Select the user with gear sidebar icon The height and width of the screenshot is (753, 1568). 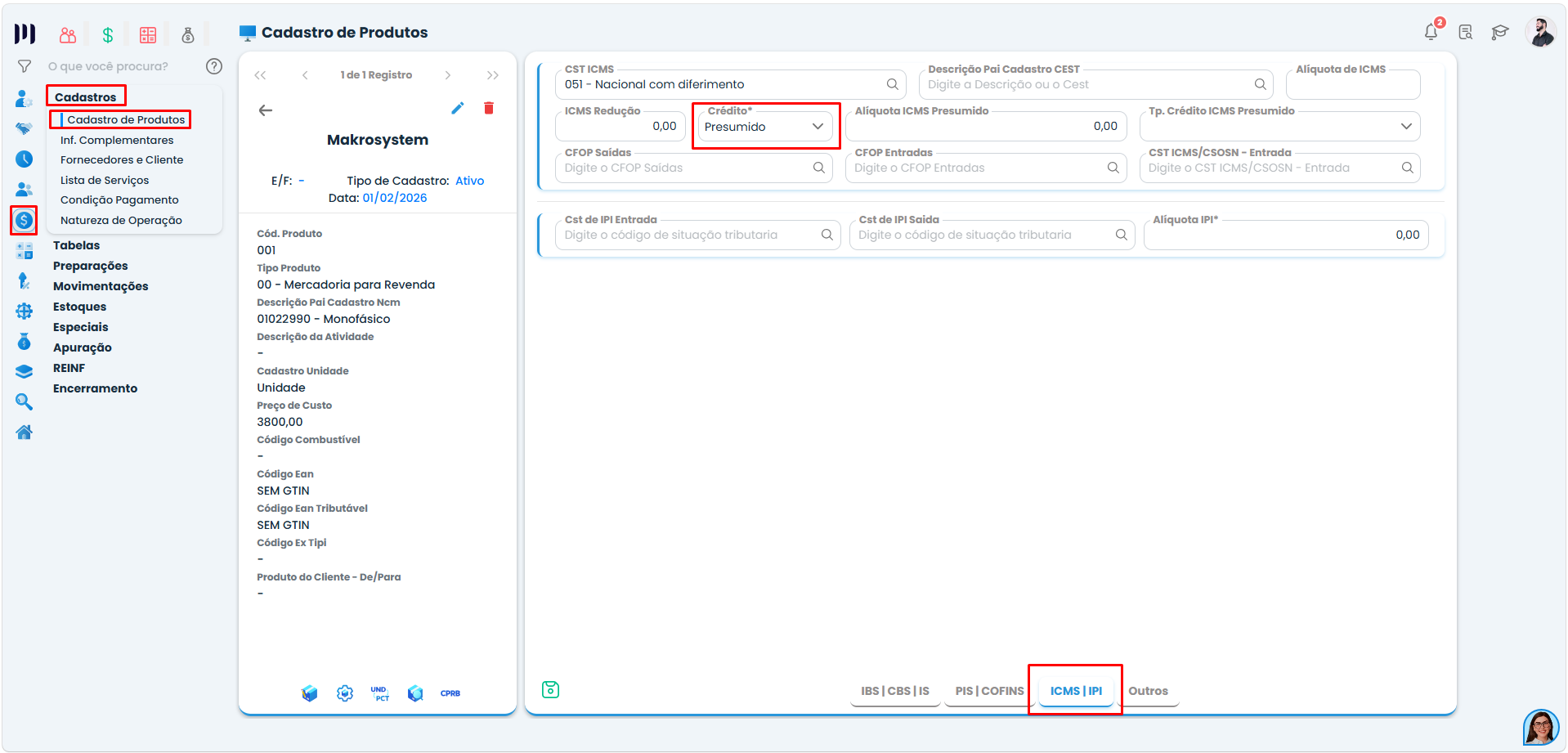coord(25,99)
